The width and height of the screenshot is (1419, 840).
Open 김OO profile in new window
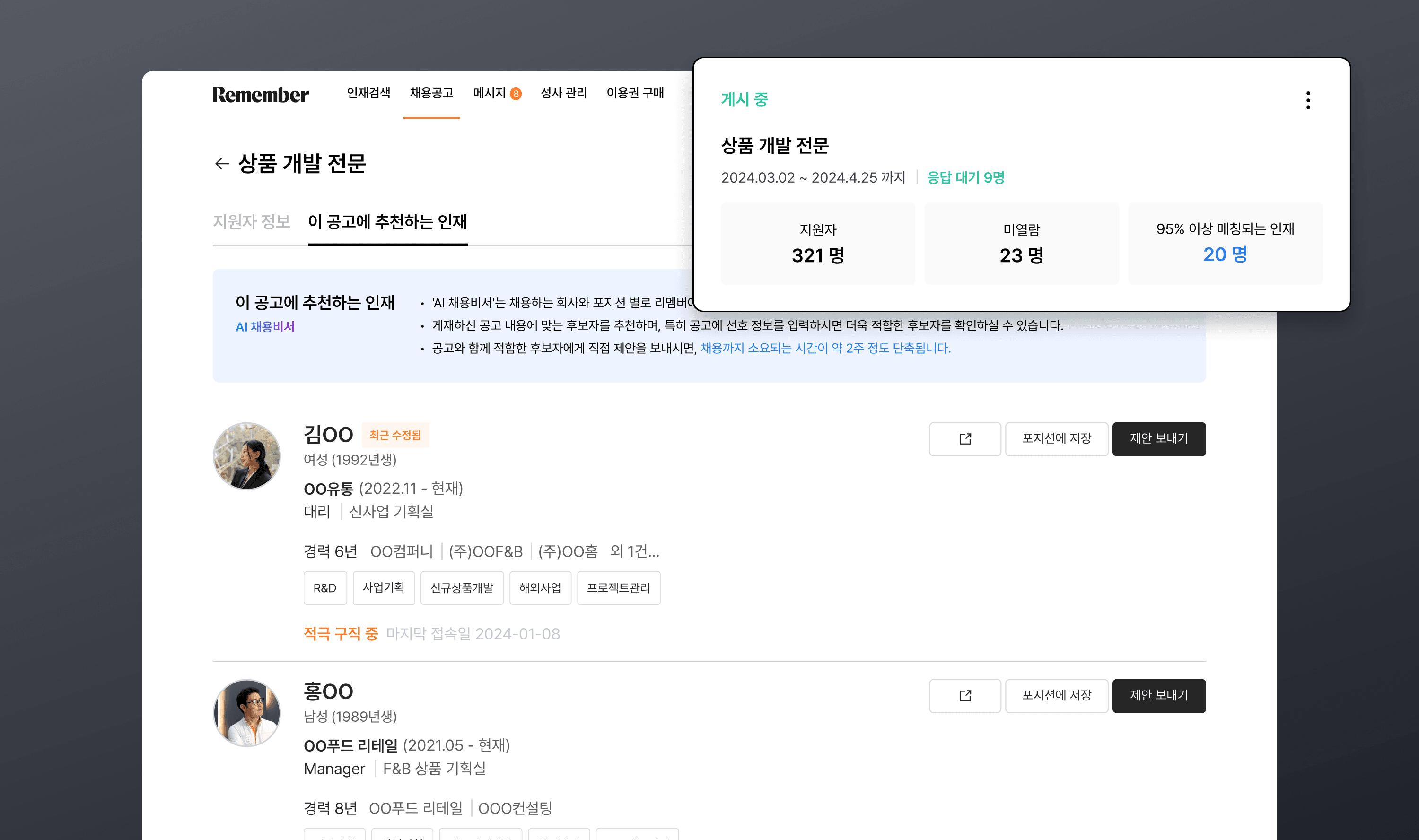964,438
